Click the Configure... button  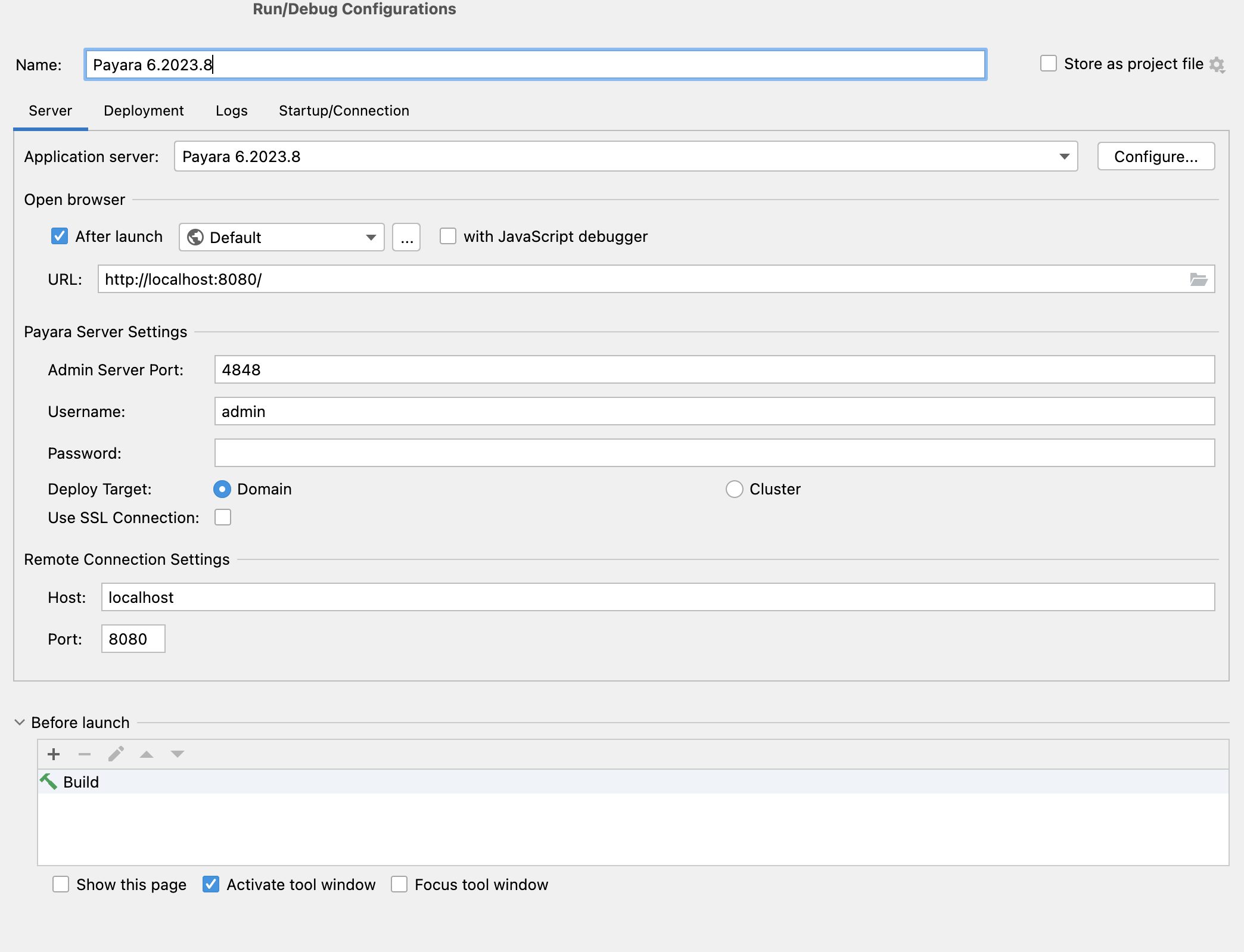point(1155,157)
